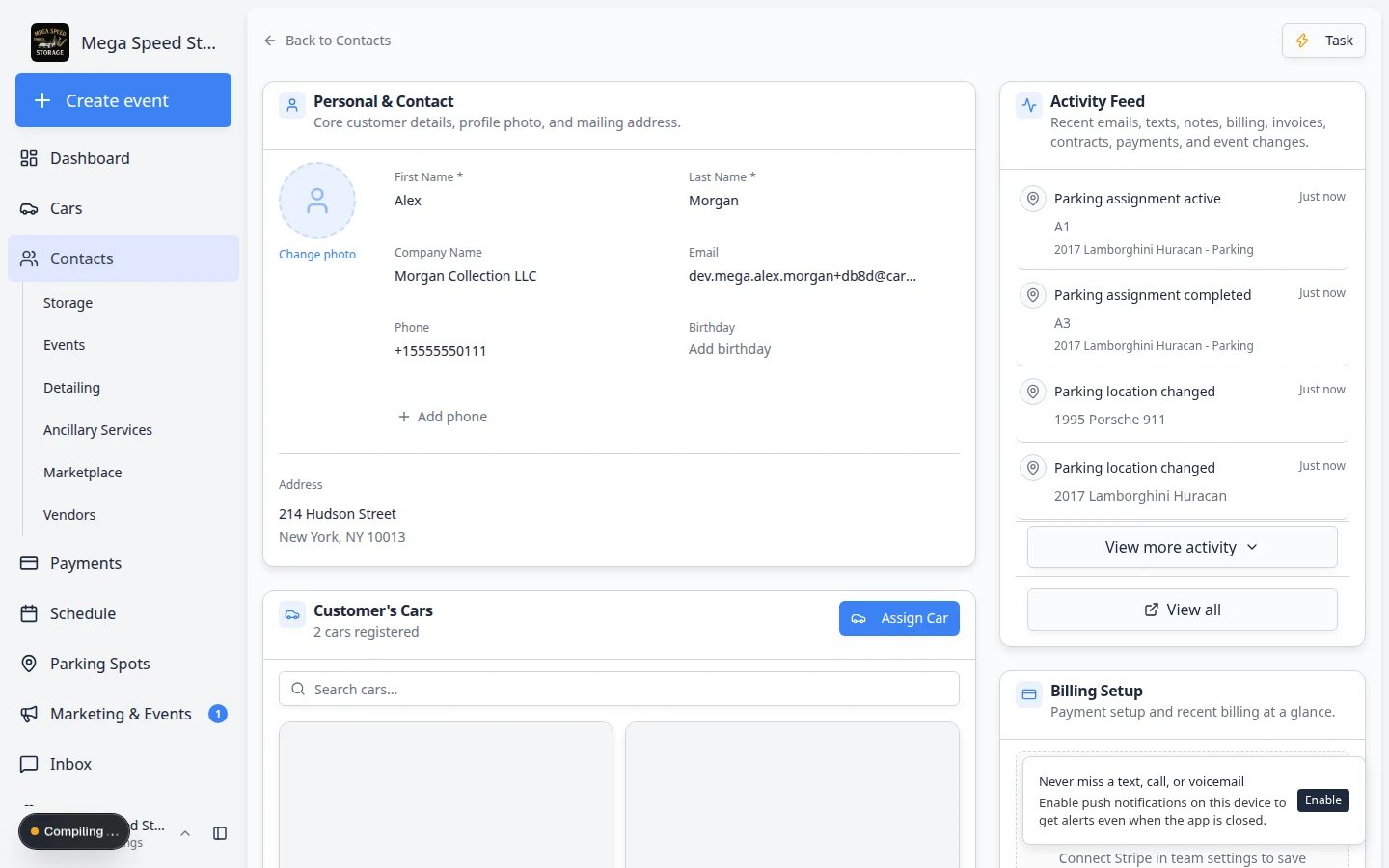
Task: Click the Change photo link
Action: 317,255
